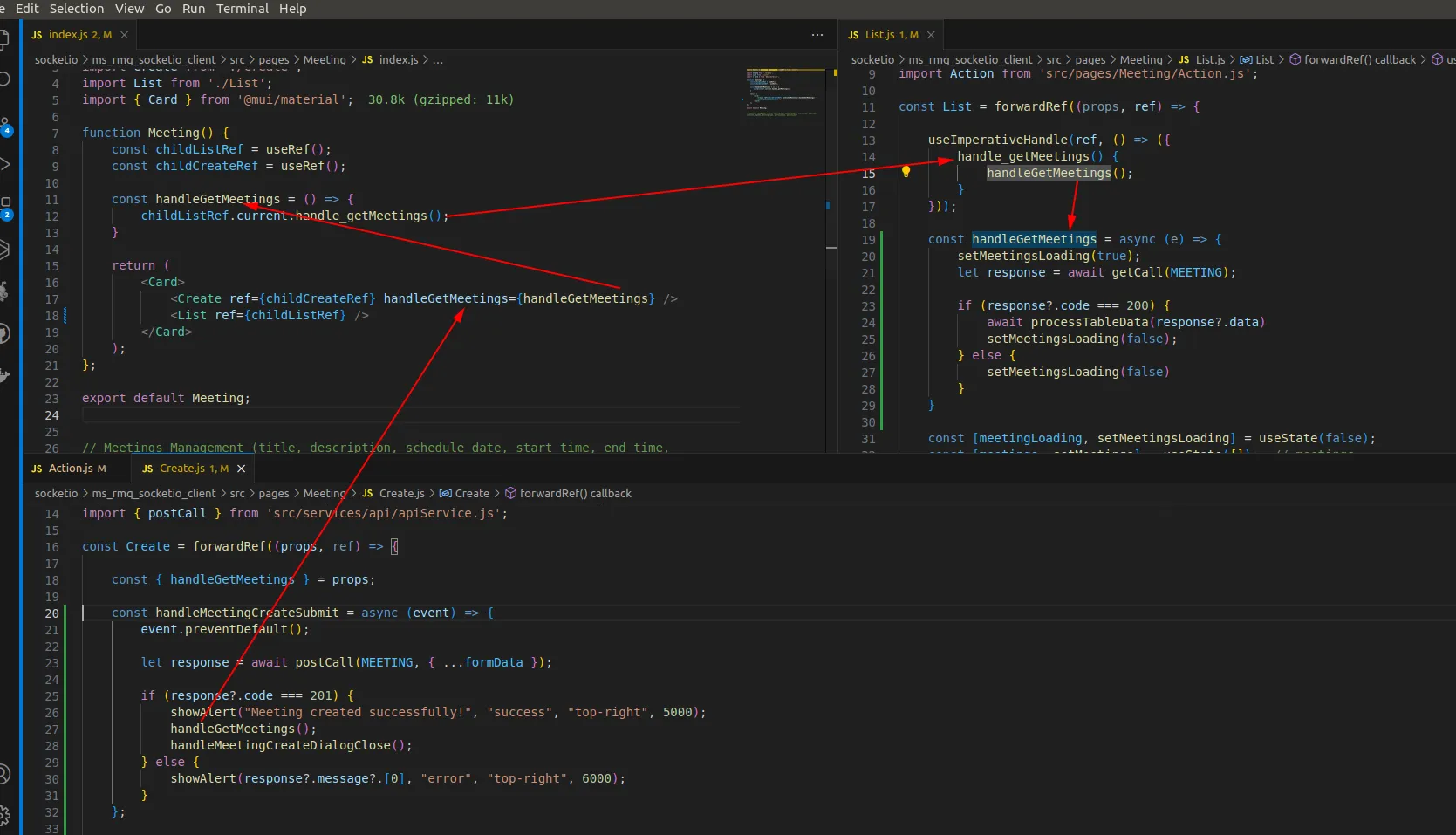
Task: Open the GitHub panel in the activity bar
Action: tap(4, 334)
